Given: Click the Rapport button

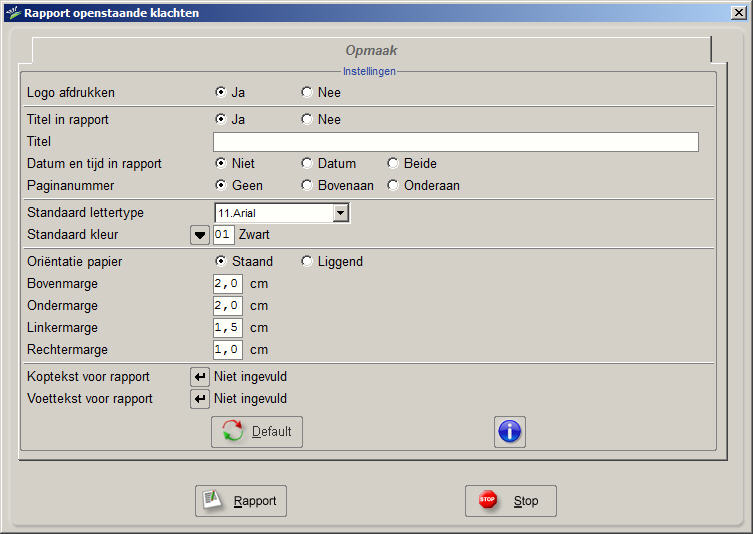Looking at the screenshot, I should click(241, 501).
